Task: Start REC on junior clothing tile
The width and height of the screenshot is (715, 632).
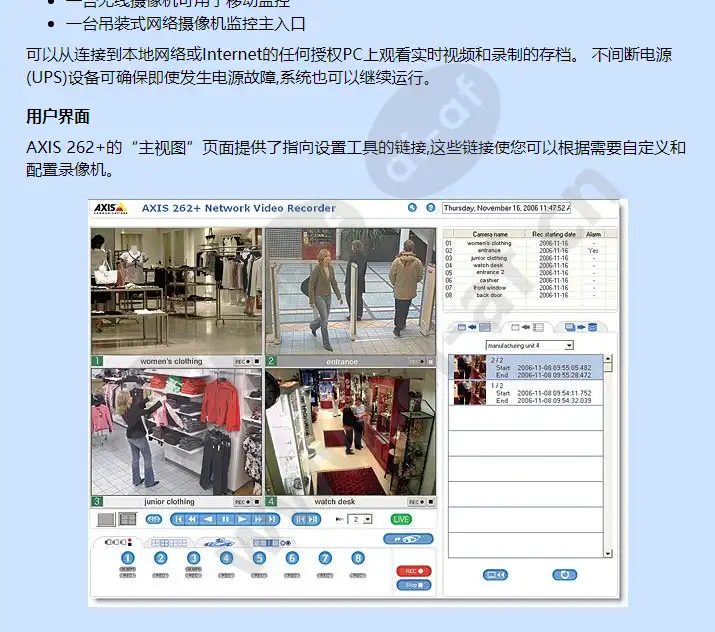Action: point(243,502)
